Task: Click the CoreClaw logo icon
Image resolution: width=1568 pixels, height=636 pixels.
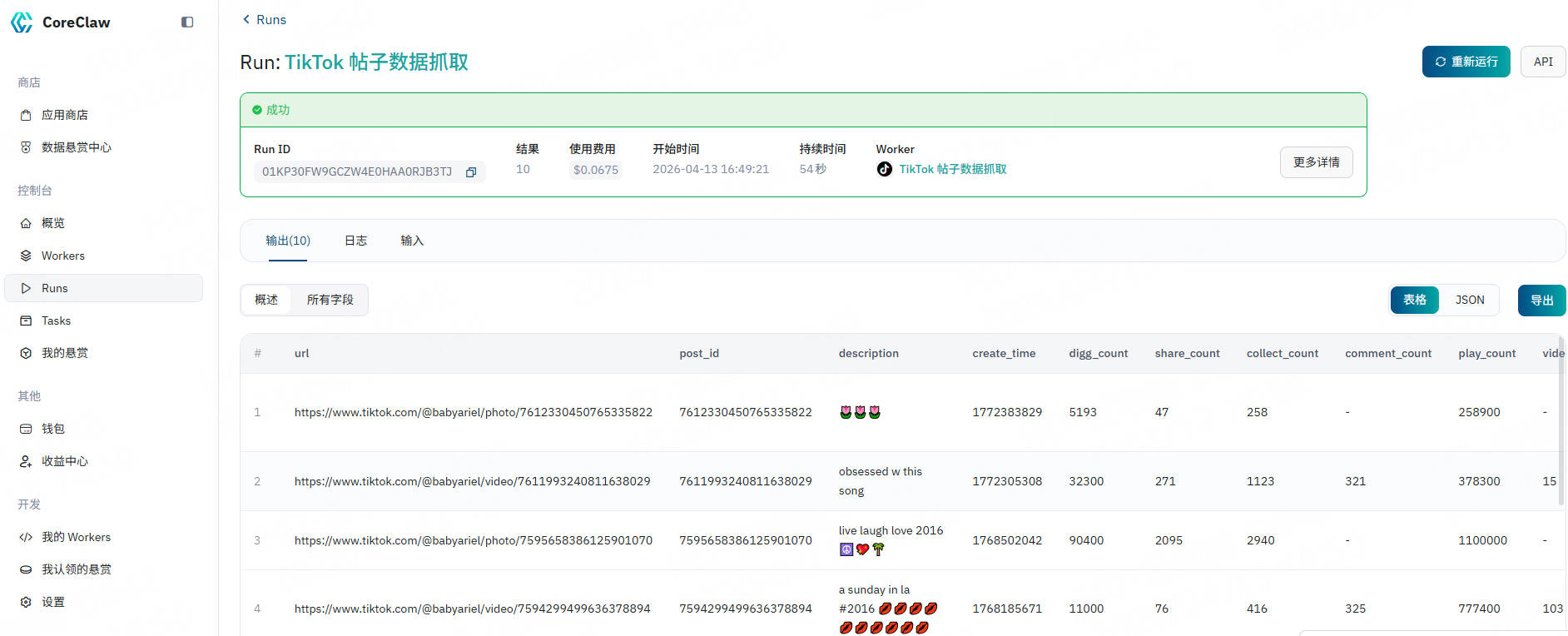Action: [x=22, y=22]
